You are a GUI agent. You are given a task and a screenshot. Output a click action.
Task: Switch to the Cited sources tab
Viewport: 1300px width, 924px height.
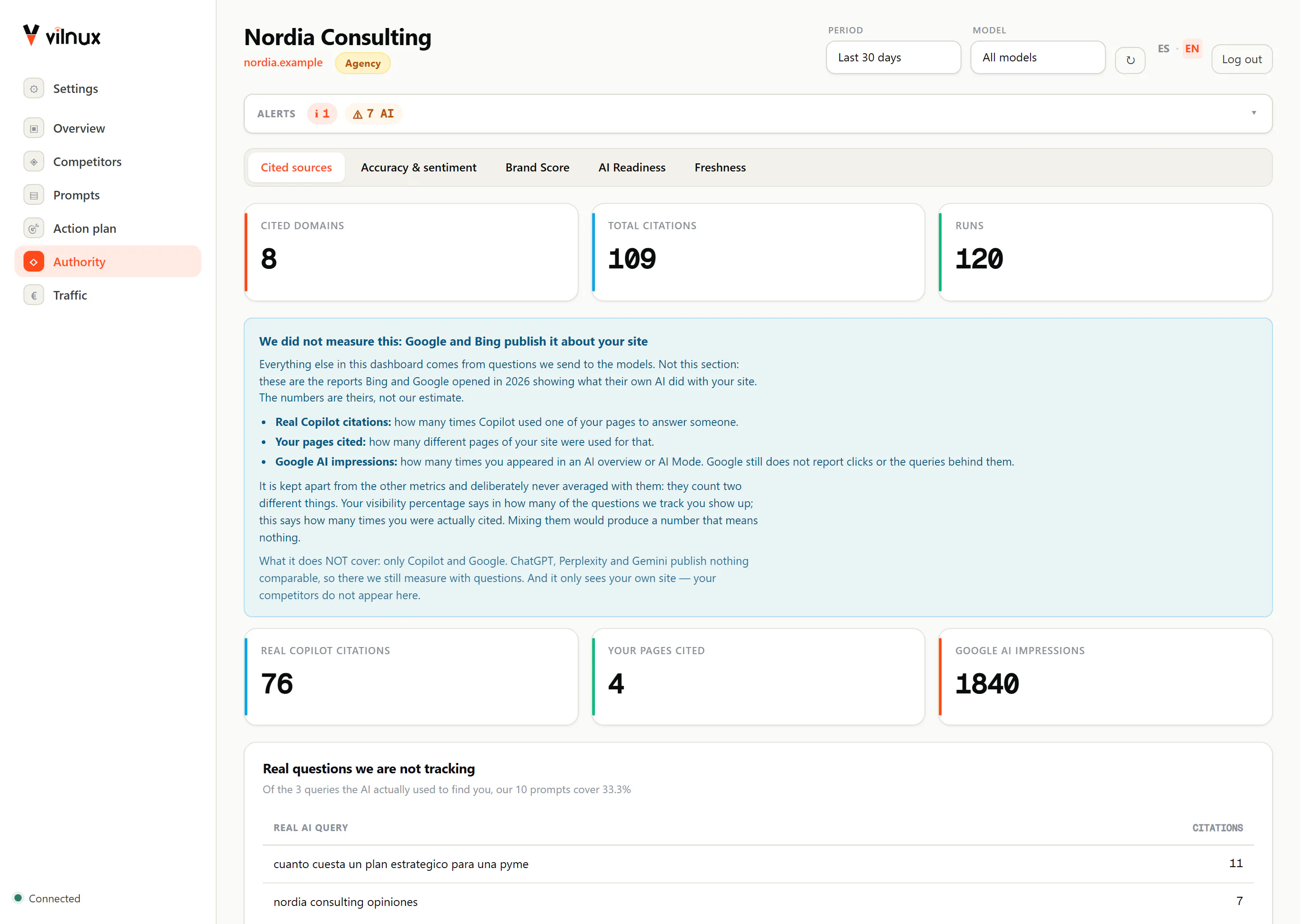[296, 167]
